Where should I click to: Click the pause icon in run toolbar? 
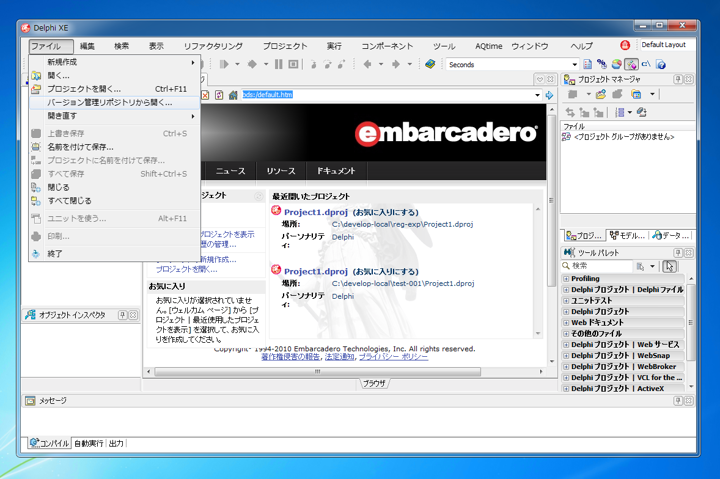(x=279, y=64)
